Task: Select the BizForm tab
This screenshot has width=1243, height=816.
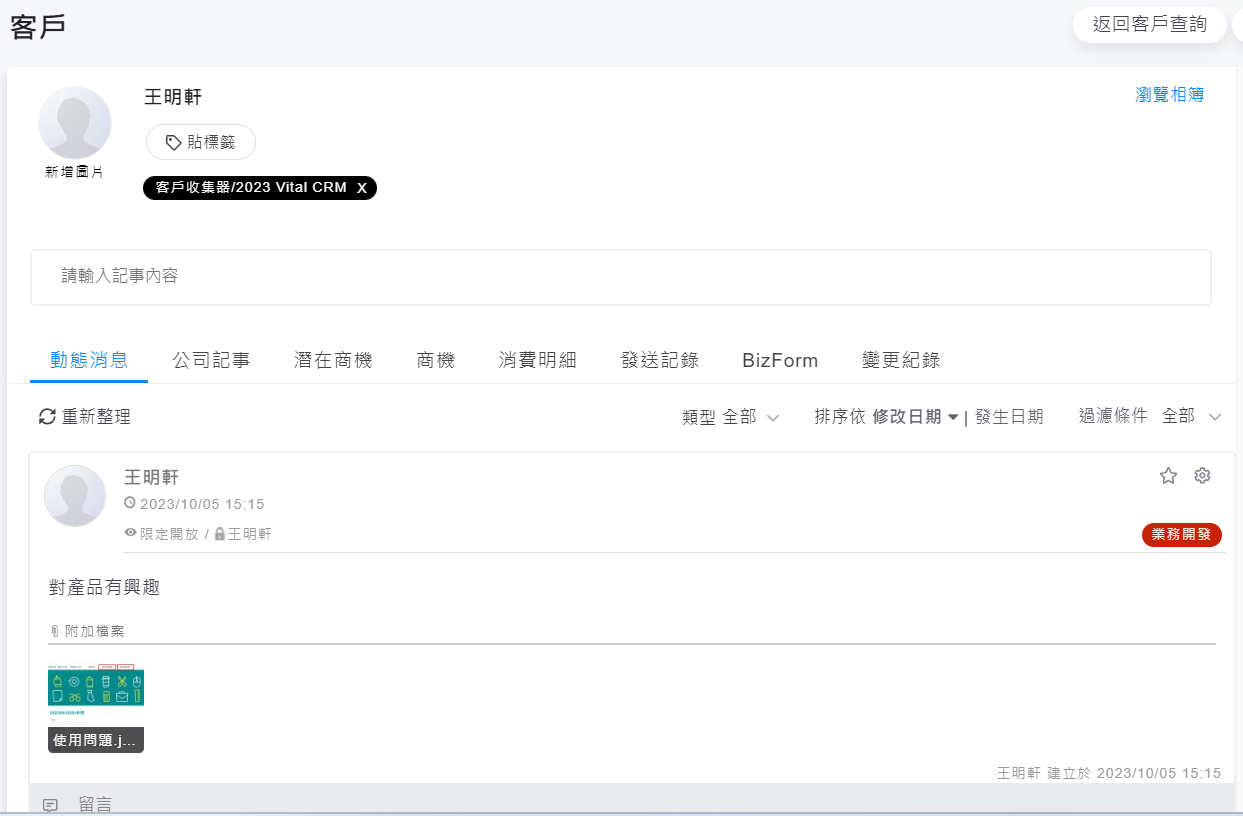Action: point(780,361)
